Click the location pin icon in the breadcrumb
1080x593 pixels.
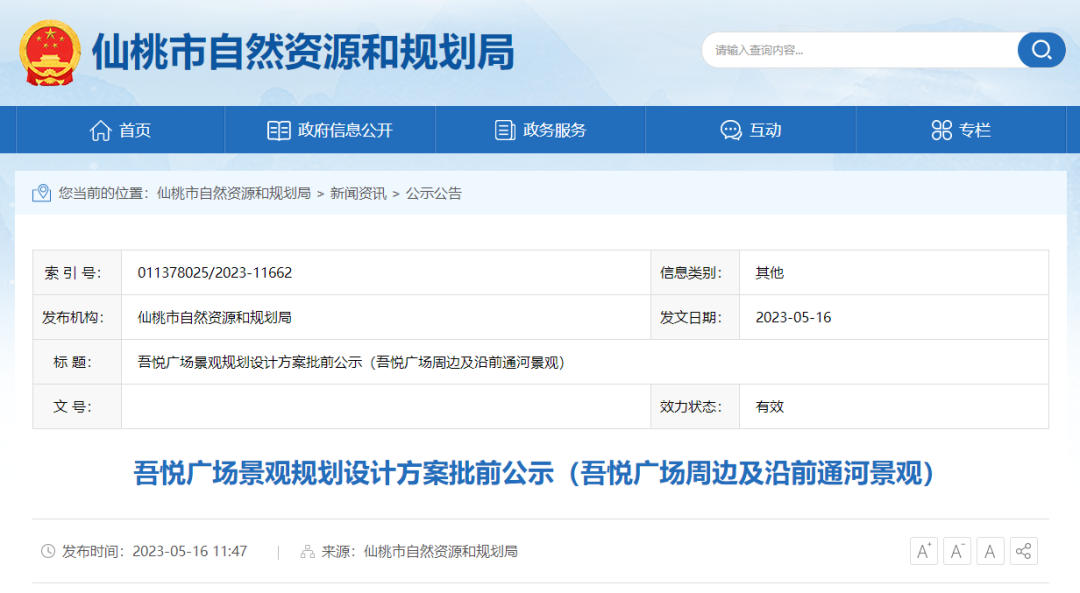[x=40, y=193]
